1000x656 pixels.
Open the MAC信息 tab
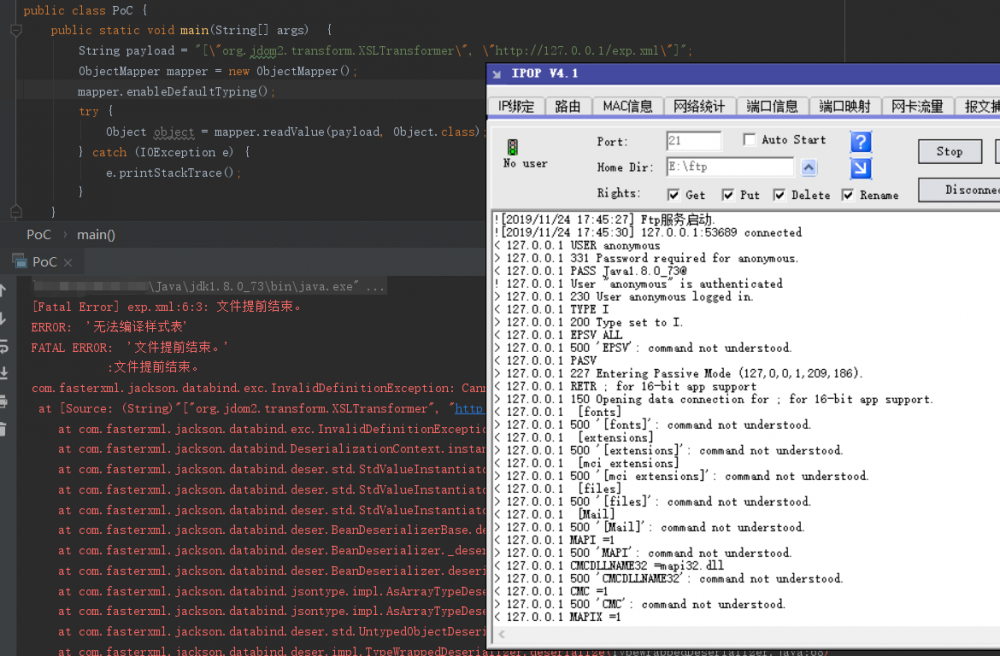click(x=628, y=106)
